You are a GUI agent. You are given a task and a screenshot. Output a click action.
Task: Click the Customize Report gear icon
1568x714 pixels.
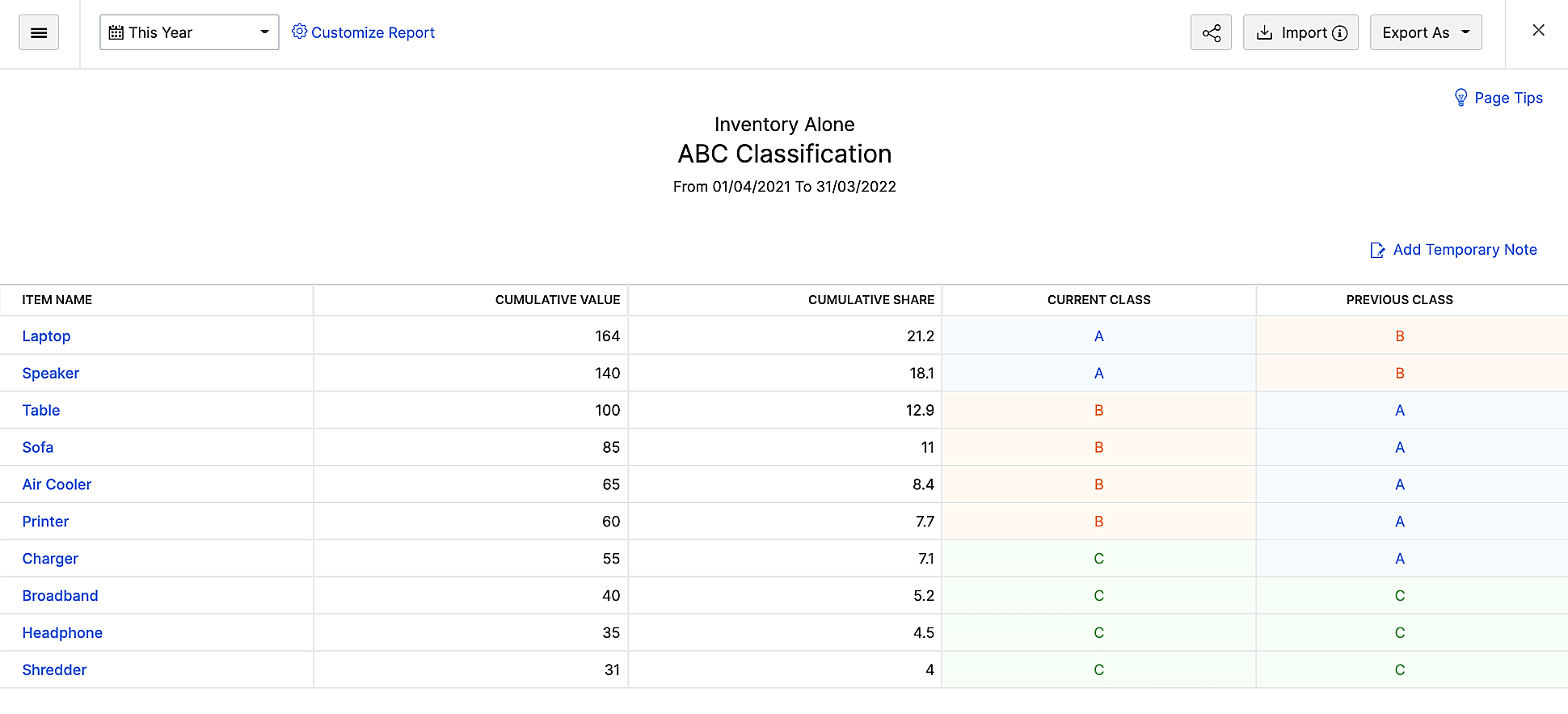299,32
